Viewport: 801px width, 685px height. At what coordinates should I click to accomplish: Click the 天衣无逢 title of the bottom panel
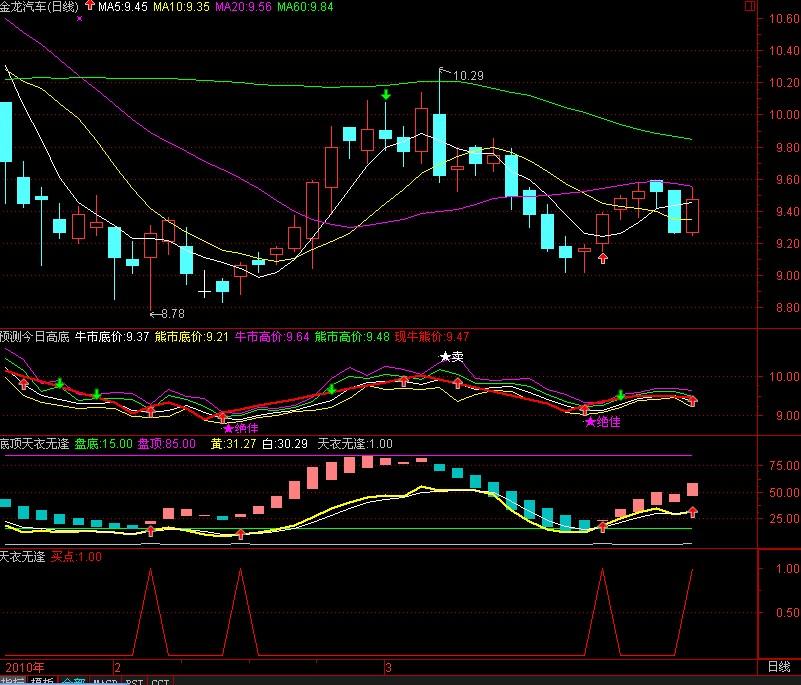click(x=23, y=556)
